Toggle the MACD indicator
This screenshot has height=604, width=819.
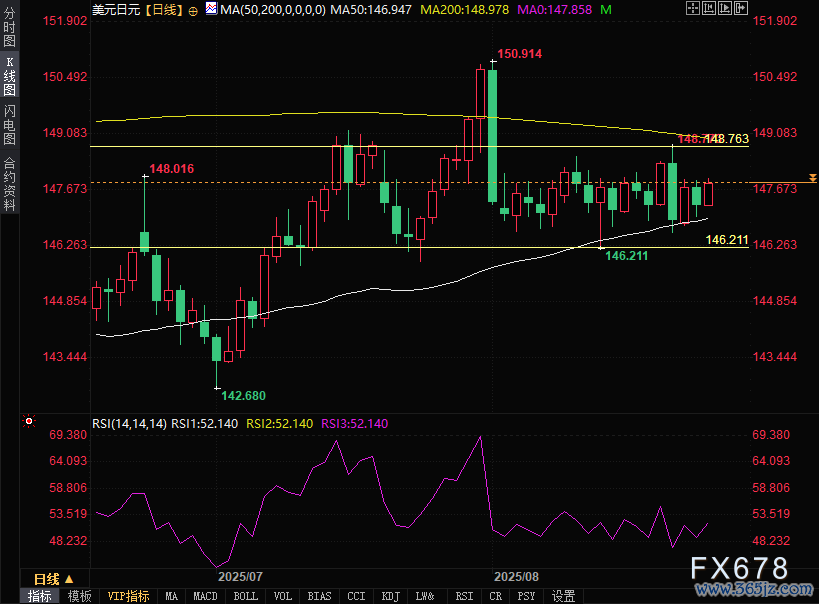205,596
